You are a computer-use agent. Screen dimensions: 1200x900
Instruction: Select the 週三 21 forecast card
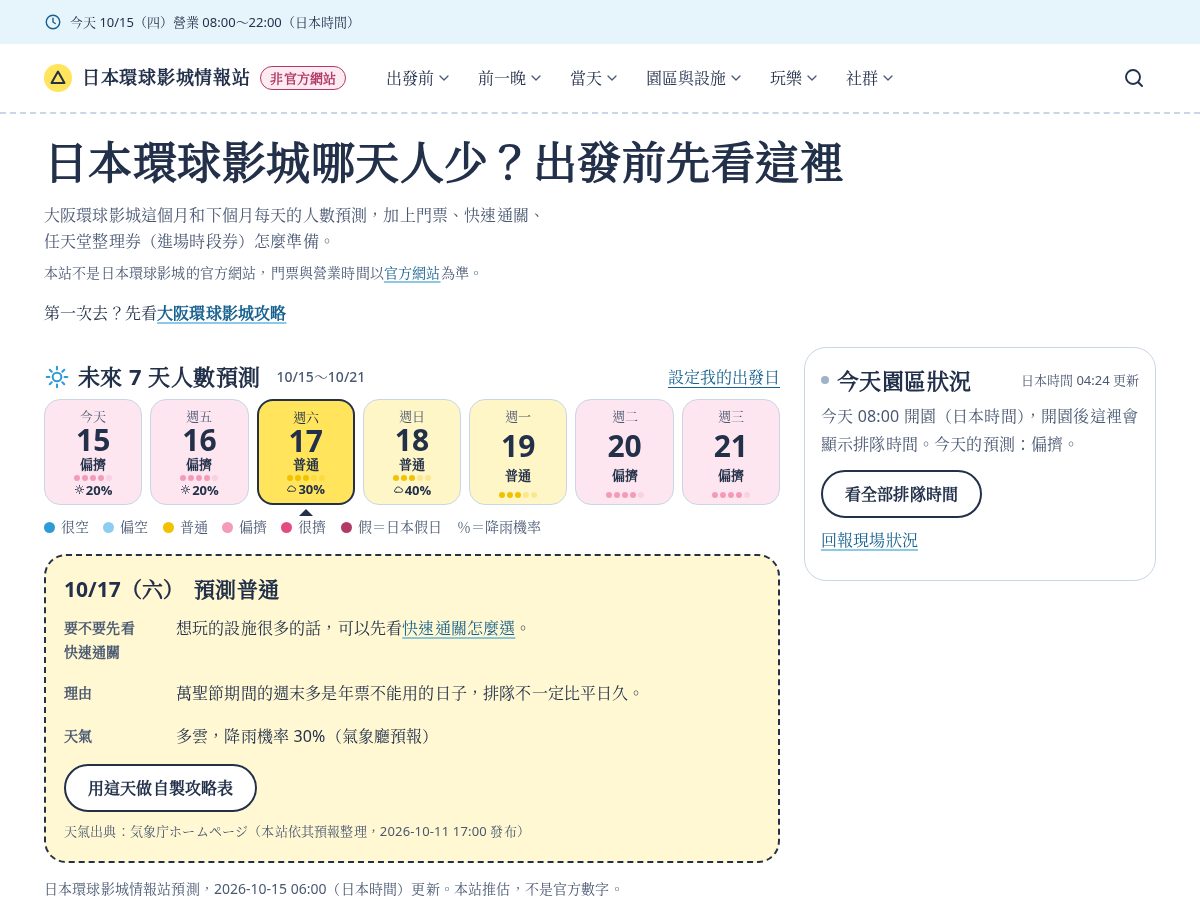pyautogui.click(x=731, y=452)
